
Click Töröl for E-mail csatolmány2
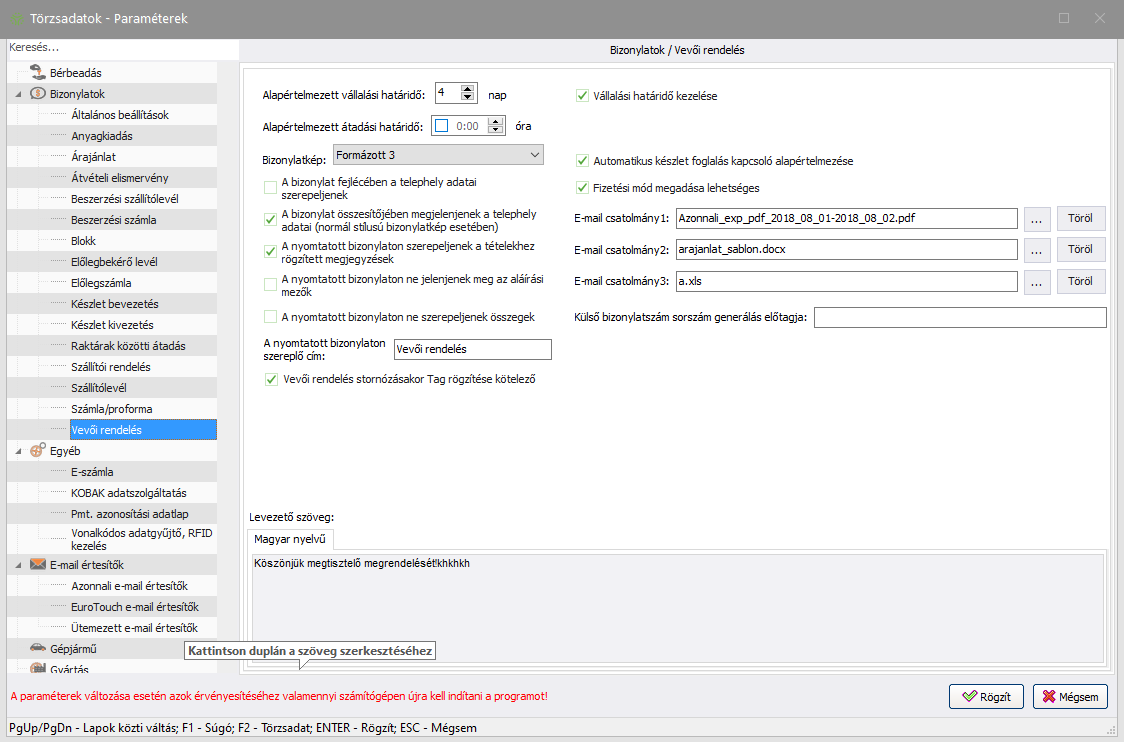coord(1080,250)
